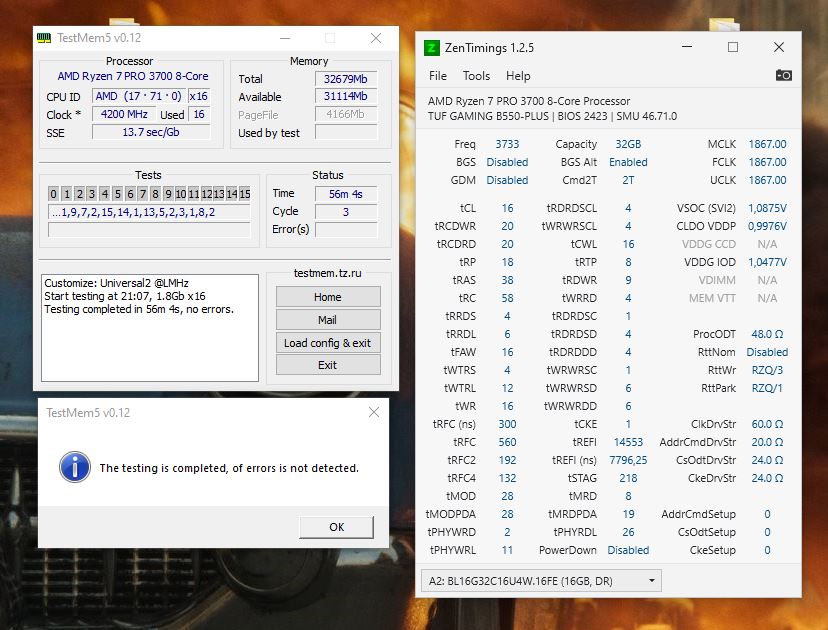Viewport: 828px width, 630px height.
Task: Click the CPU ID x16 field
Action: 199,96
